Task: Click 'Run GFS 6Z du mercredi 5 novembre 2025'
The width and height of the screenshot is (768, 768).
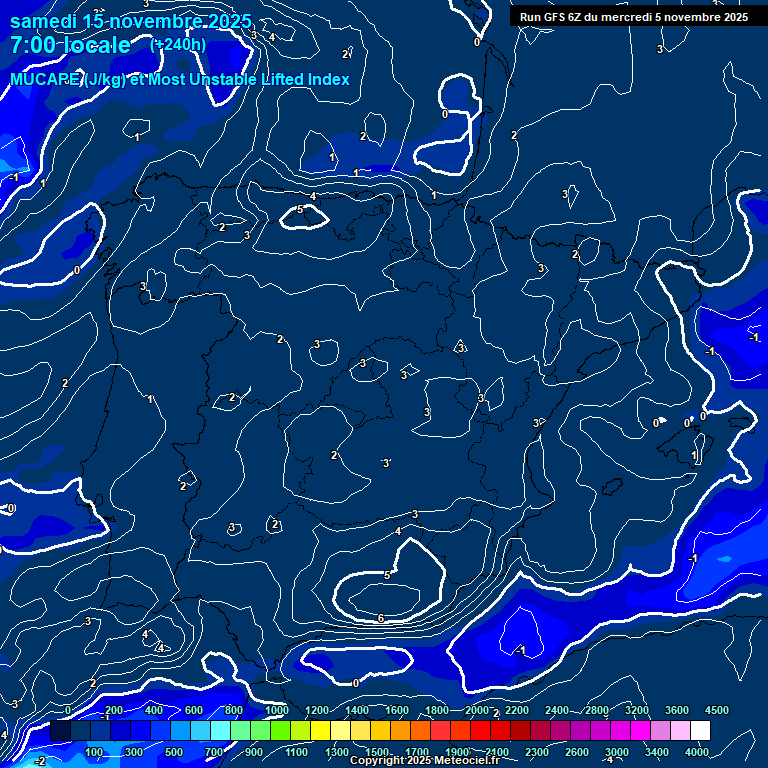Action: [634, 17]
